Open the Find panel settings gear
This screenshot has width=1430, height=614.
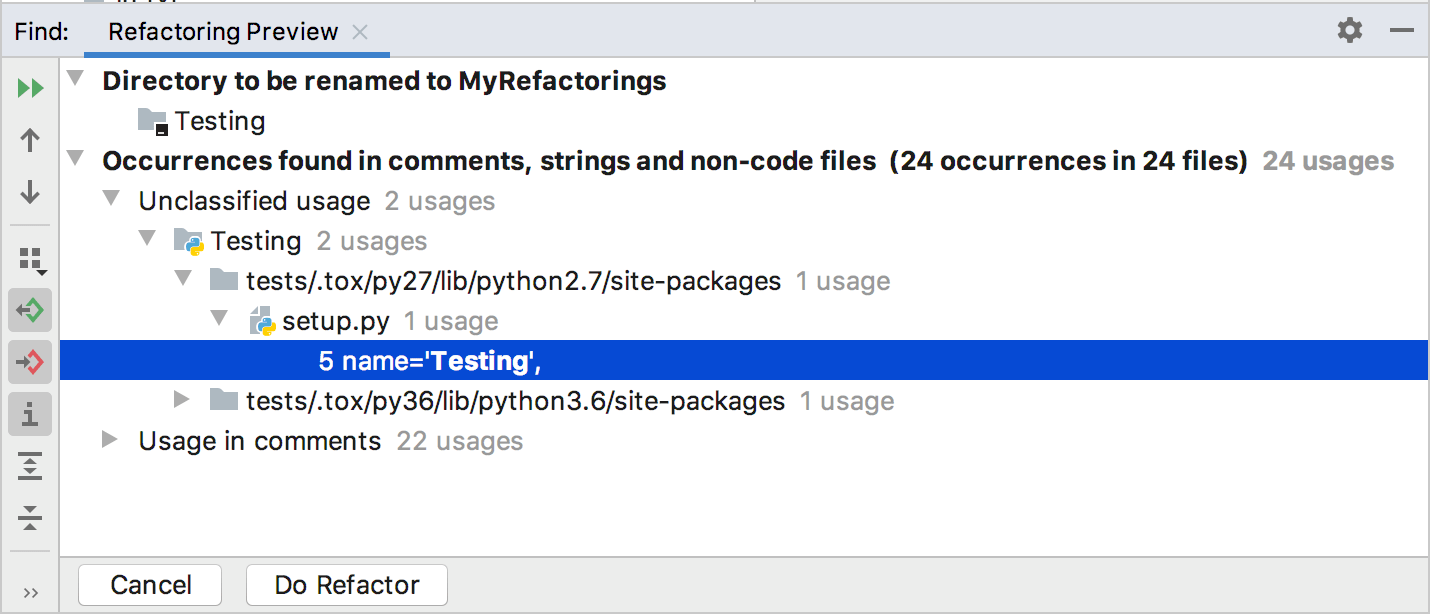[1349, 31]
